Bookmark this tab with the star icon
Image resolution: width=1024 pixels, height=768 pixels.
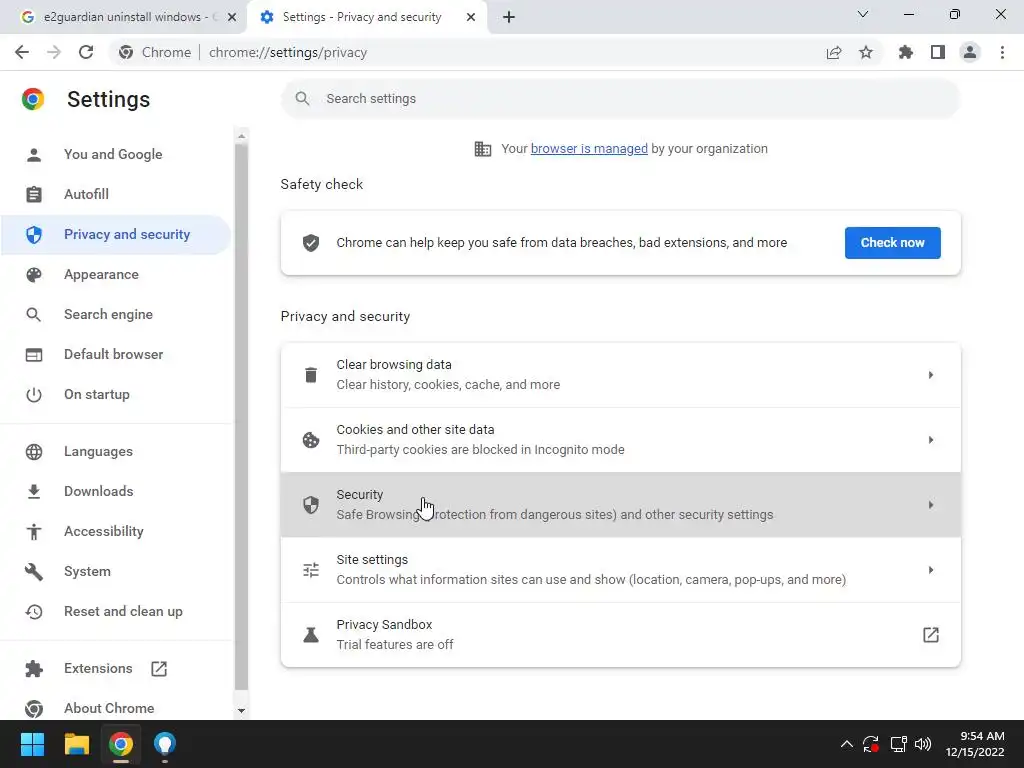click(x=866, y=52)
